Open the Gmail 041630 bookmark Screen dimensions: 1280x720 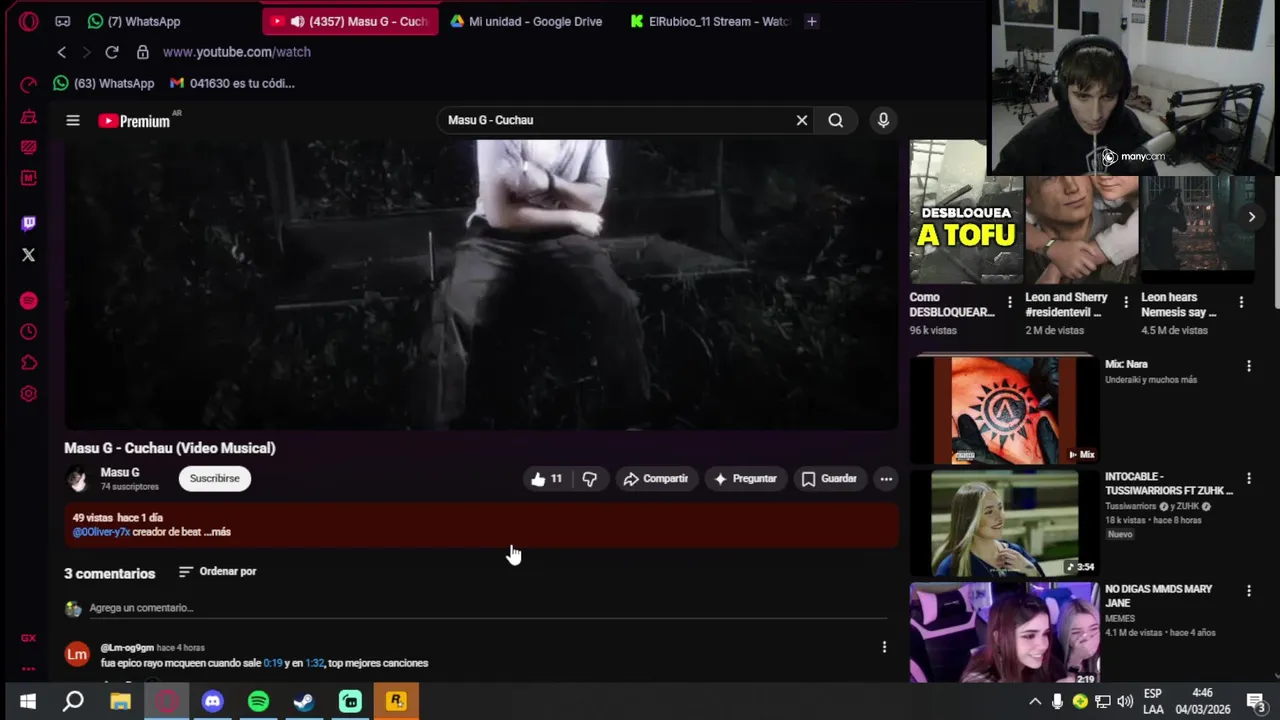[x=232, y=83]
